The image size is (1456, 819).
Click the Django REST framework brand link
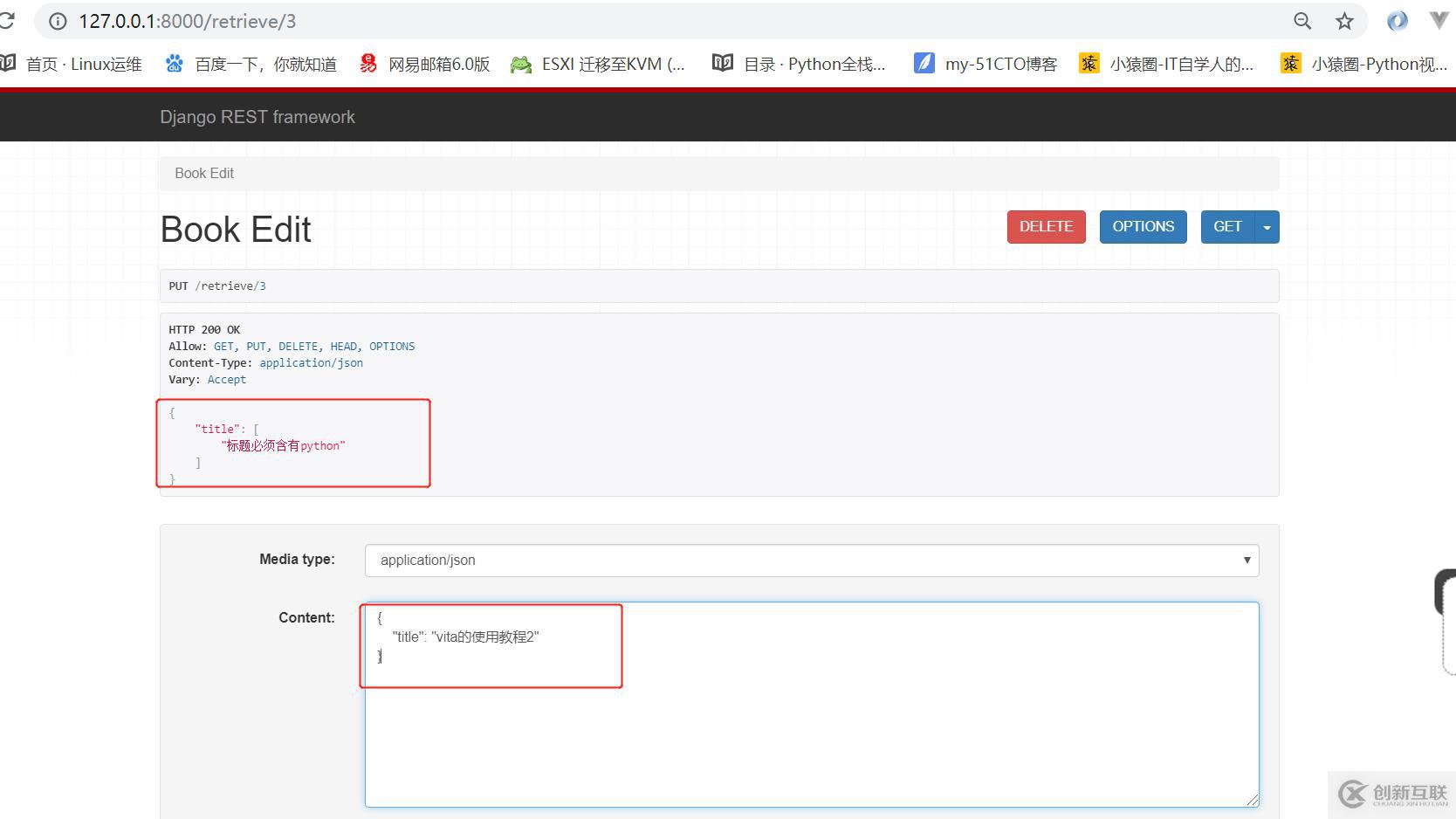point(258,117)
